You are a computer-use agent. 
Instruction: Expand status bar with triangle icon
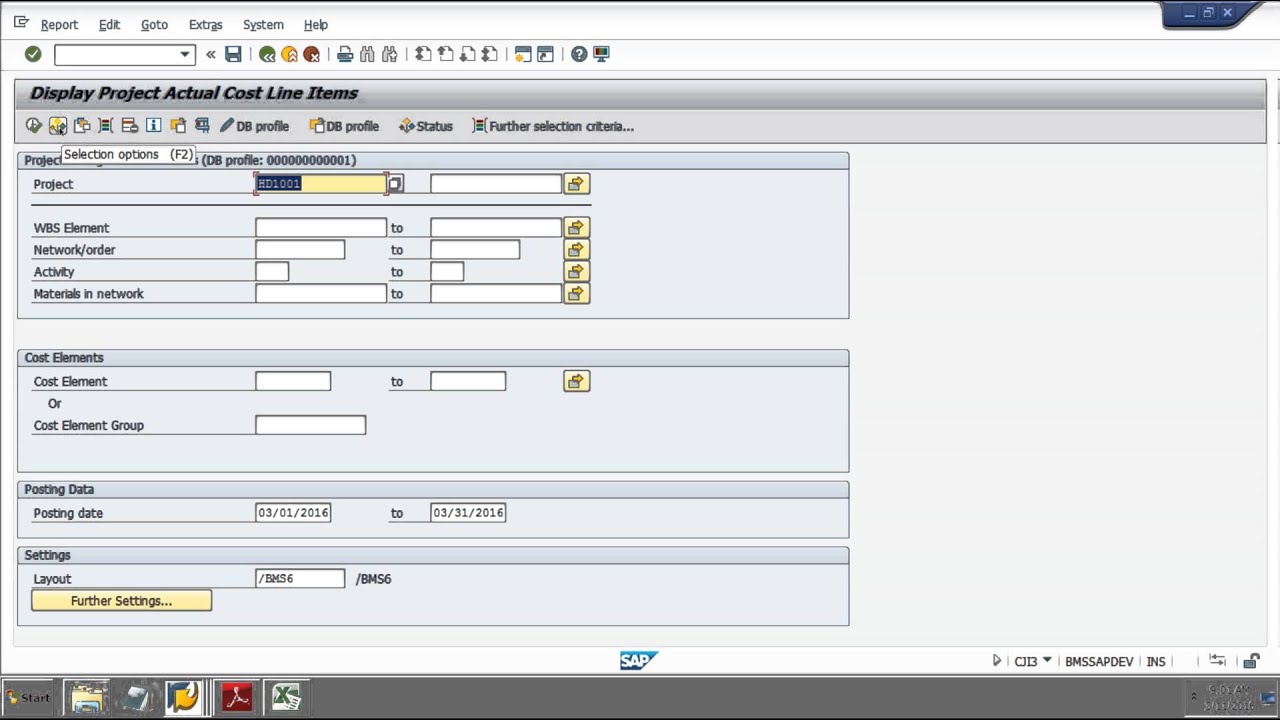pos(996,661)
